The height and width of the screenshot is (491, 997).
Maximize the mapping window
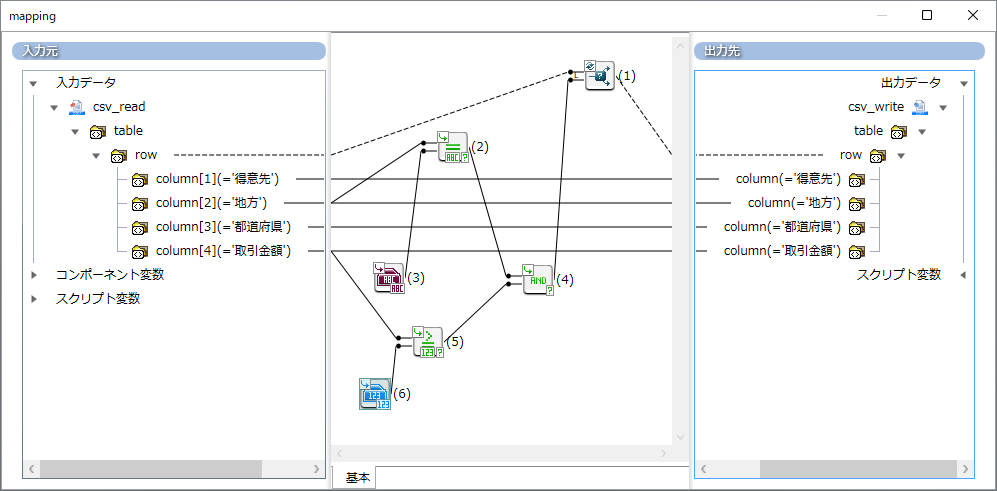(927, 16)
